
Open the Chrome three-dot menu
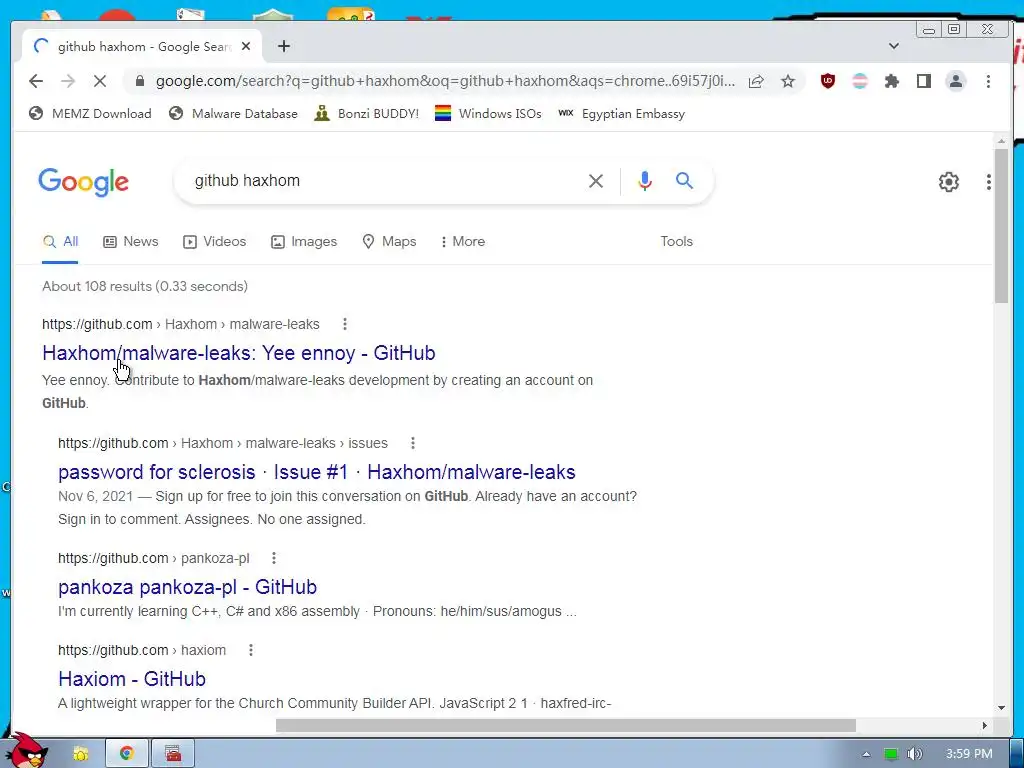[x=988, y=81]
